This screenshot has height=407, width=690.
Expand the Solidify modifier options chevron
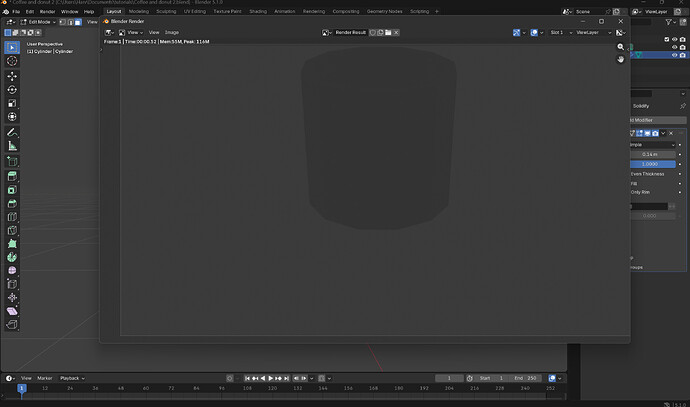(x=663, y=133)
